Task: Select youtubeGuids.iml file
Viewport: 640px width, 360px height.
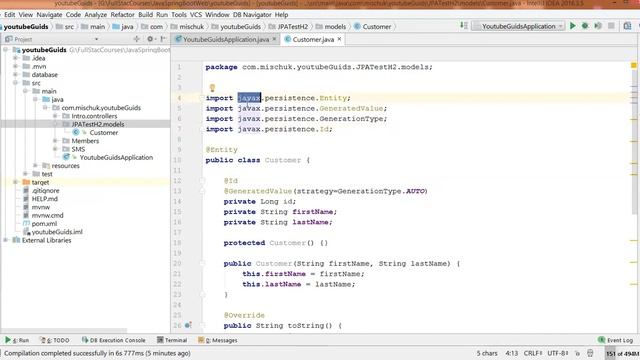Action: [57, 232]
